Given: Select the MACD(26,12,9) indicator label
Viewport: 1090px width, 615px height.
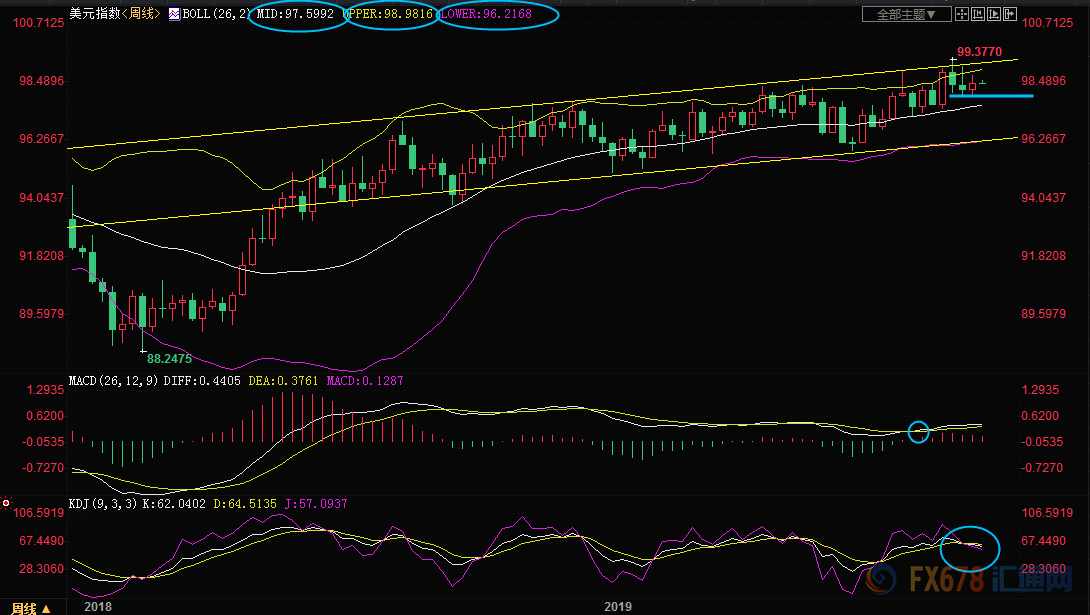Looking at the screenshot, I should 113,381.
